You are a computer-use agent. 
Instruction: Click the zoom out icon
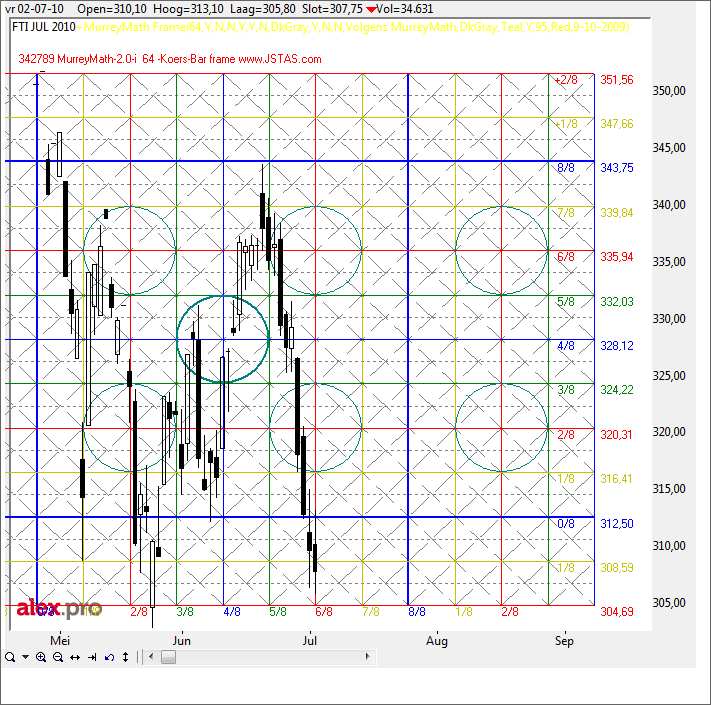[x=58, y=657]
